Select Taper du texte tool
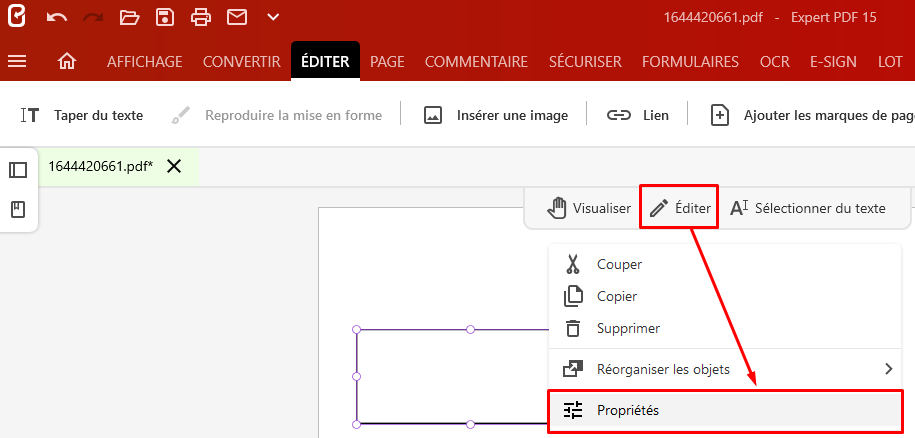This screenshot has width=915, height=438. point(82,115)
